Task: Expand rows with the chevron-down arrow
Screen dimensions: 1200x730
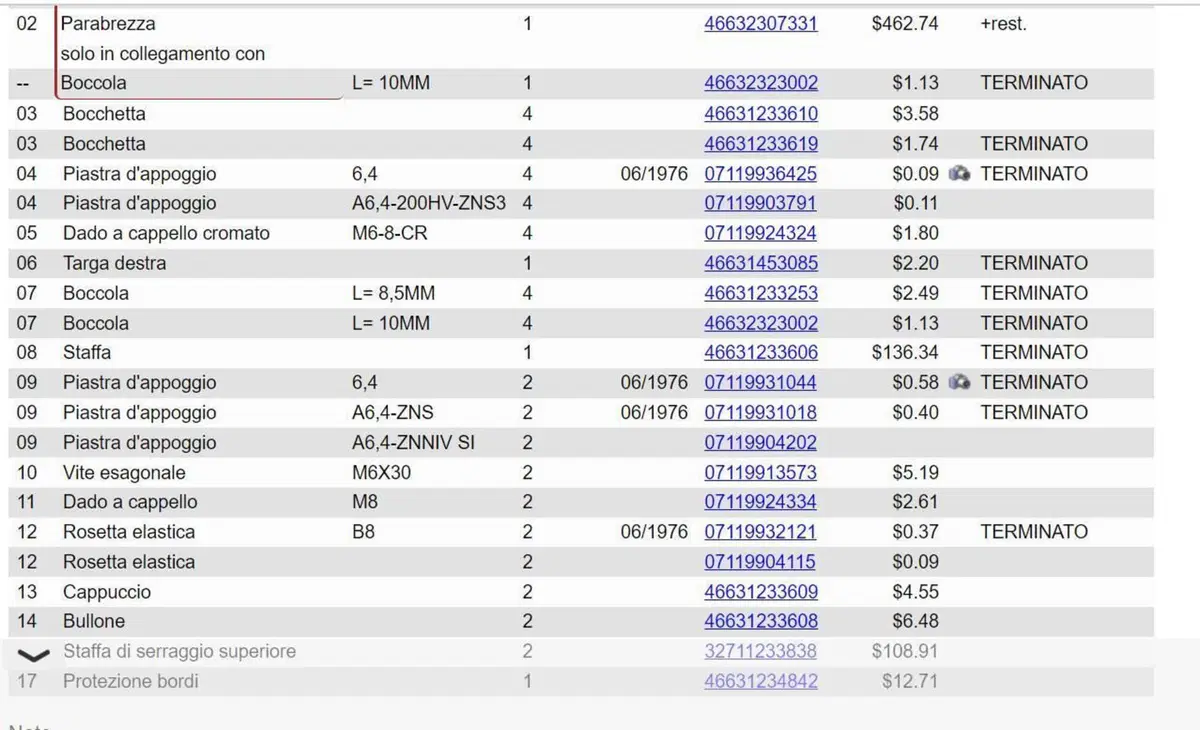Action: click(x=34, y=656)
